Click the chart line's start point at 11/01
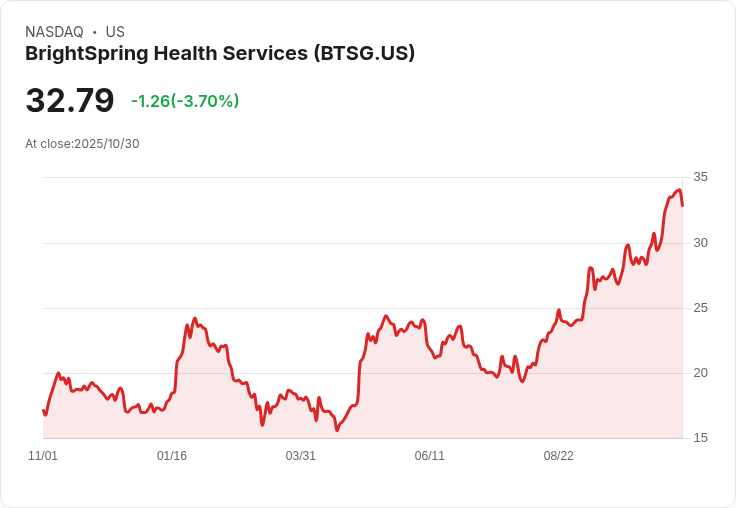Image resolution: width=736 pixels, height=508 pixels. (44, 410)
